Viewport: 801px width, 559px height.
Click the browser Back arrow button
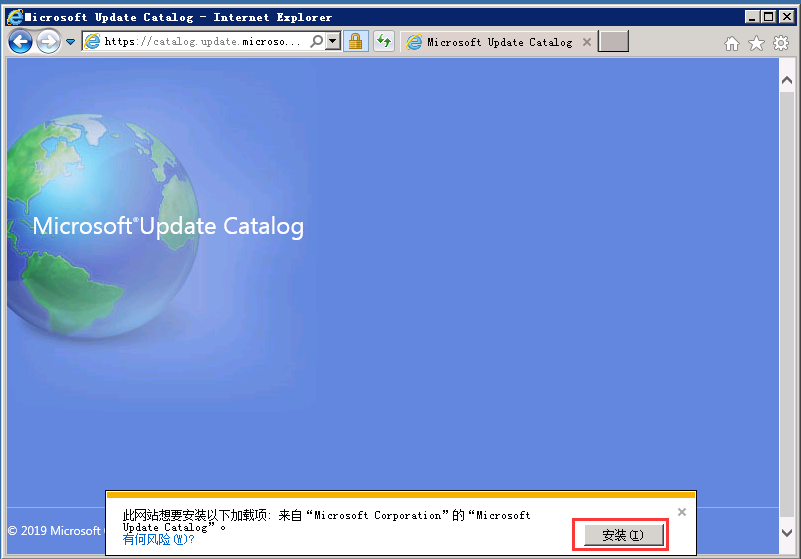click(20, 42)
